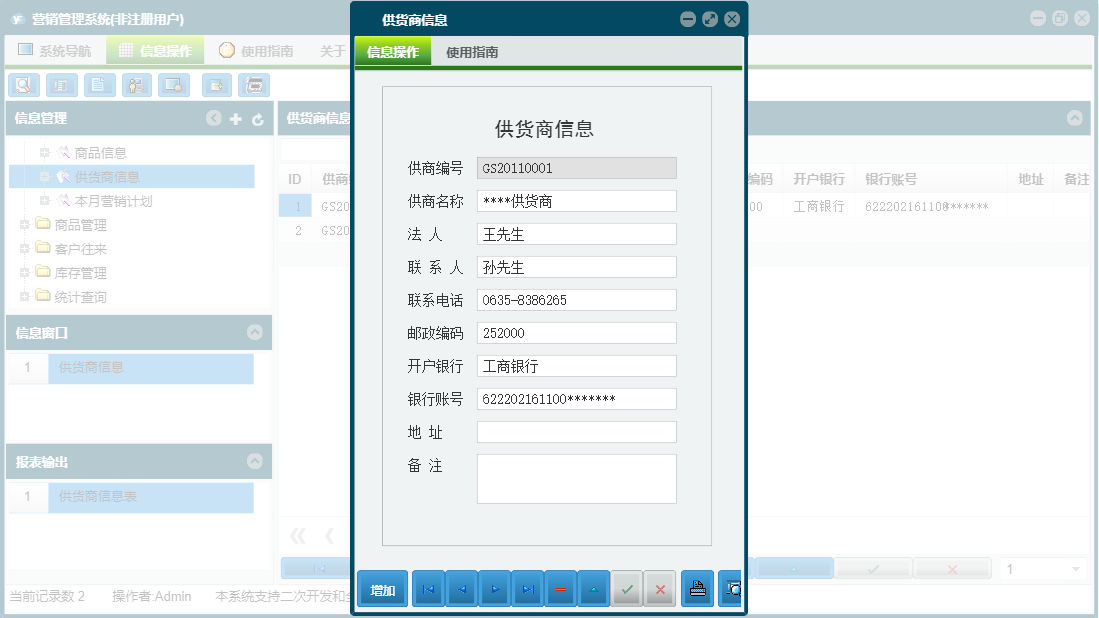This screenshot has height=618, width=1099.
Task: Expand the 供货商信息 tree node
Action: pyautogui.click(x=44, y=177)
